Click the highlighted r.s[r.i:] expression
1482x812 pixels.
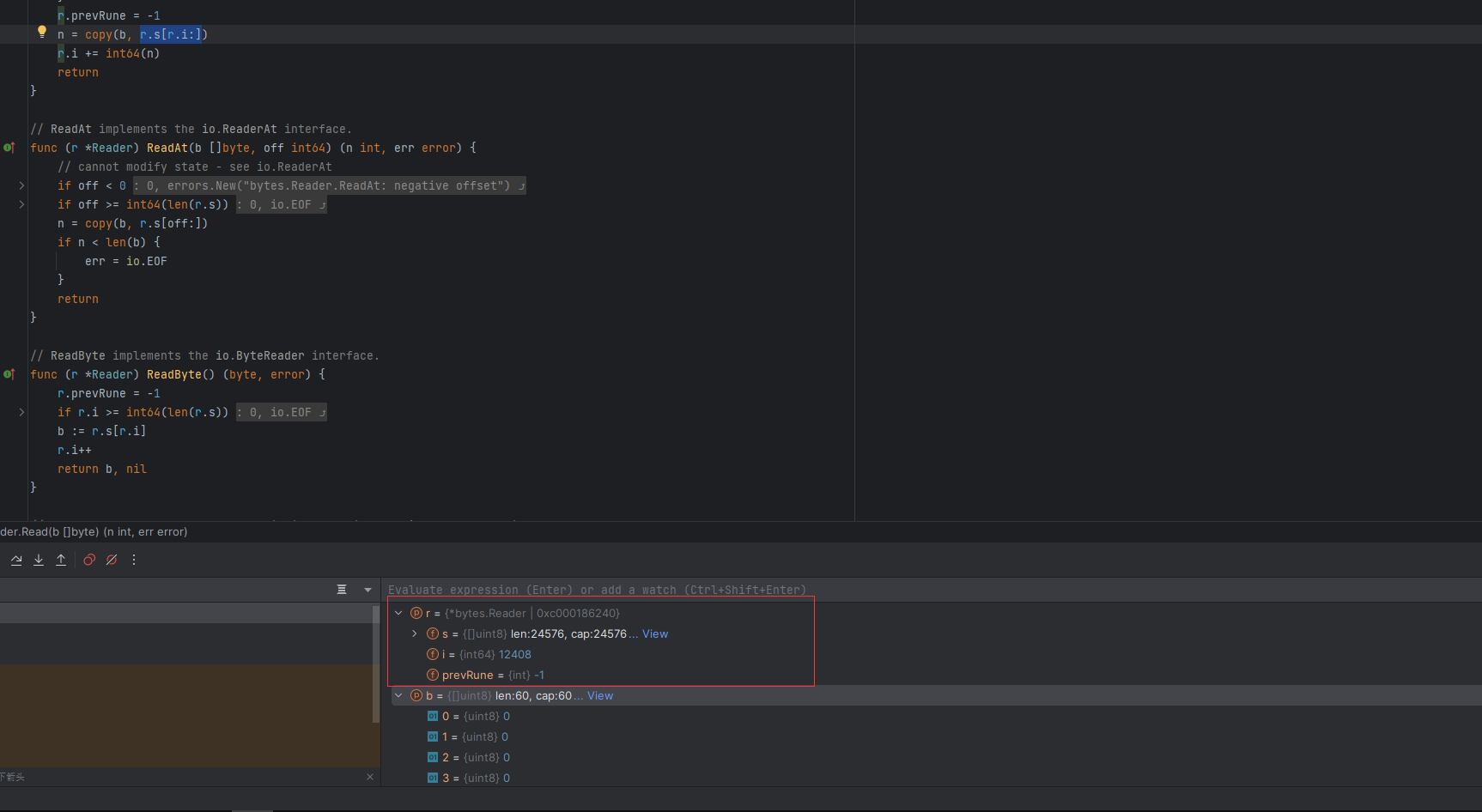[x=171, y=34]
